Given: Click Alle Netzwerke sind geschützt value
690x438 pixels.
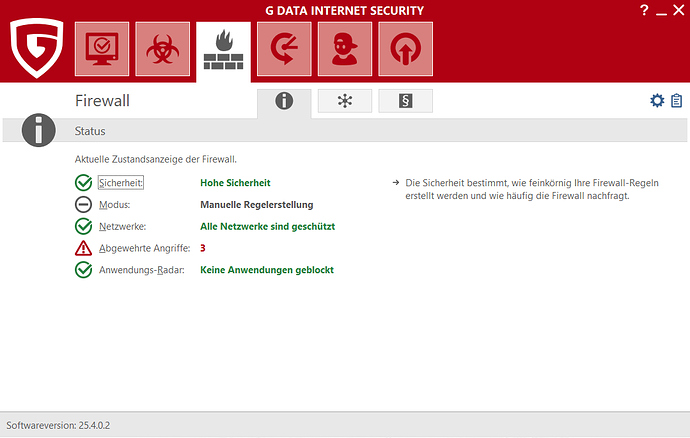Looking at the screenshot, I should pyautogui.click(x=268, y=226).
